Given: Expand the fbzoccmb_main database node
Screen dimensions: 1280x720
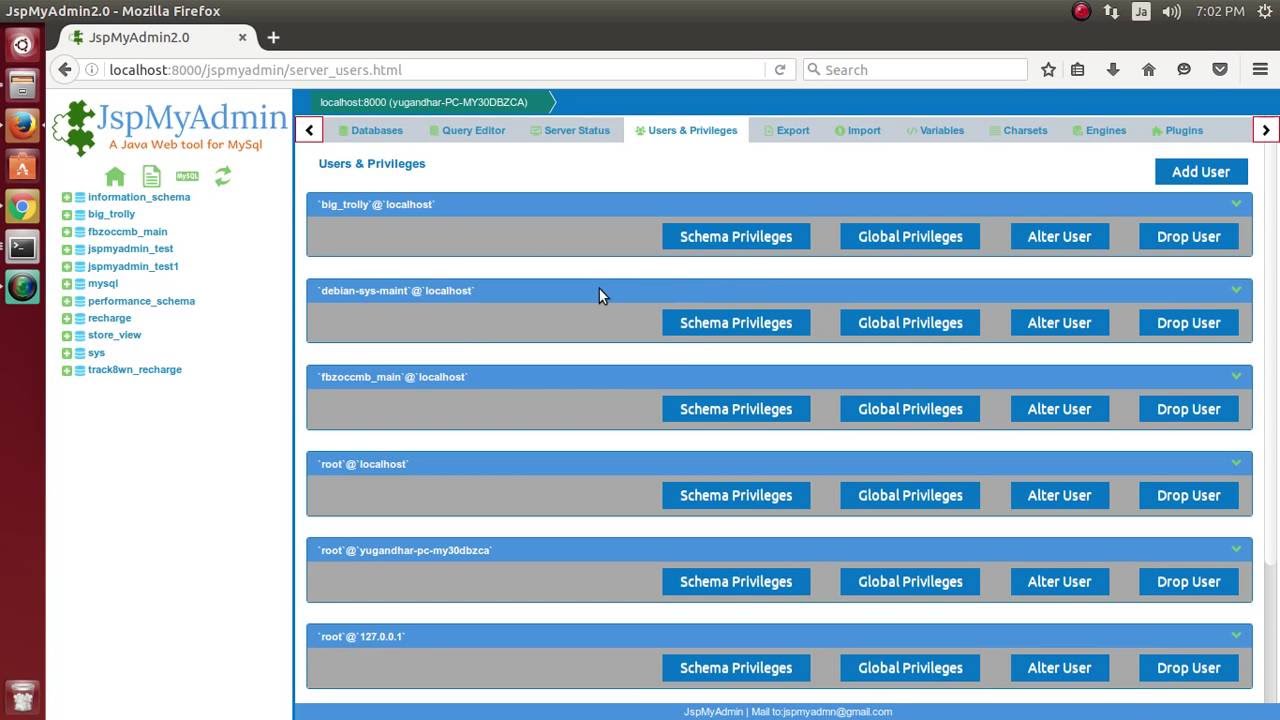Looking at the screenshot, I should coord(67,231).
